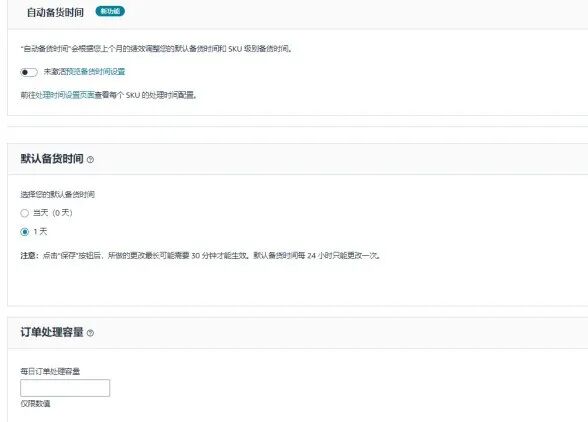The width and height of the screenshot is (588, 422).
Task: Select the 当天 (0 天) radio option
Action: pos(24,213)
